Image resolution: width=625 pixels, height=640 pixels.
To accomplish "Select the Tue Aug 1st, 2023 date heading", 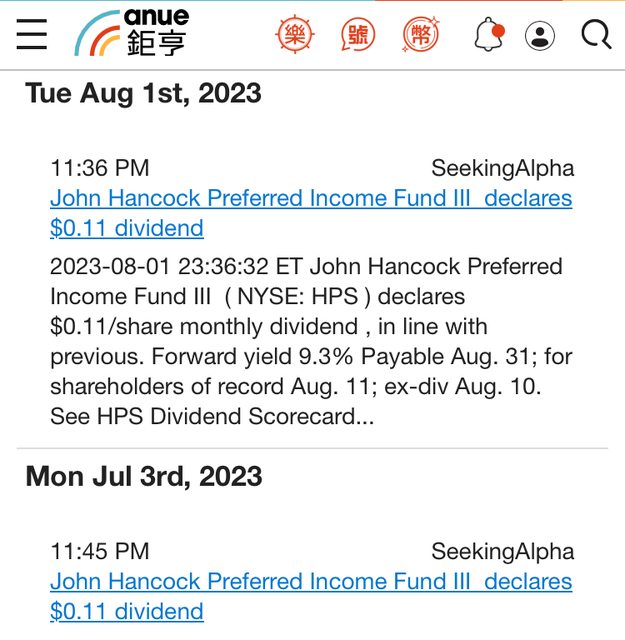I will pos(143,94).
